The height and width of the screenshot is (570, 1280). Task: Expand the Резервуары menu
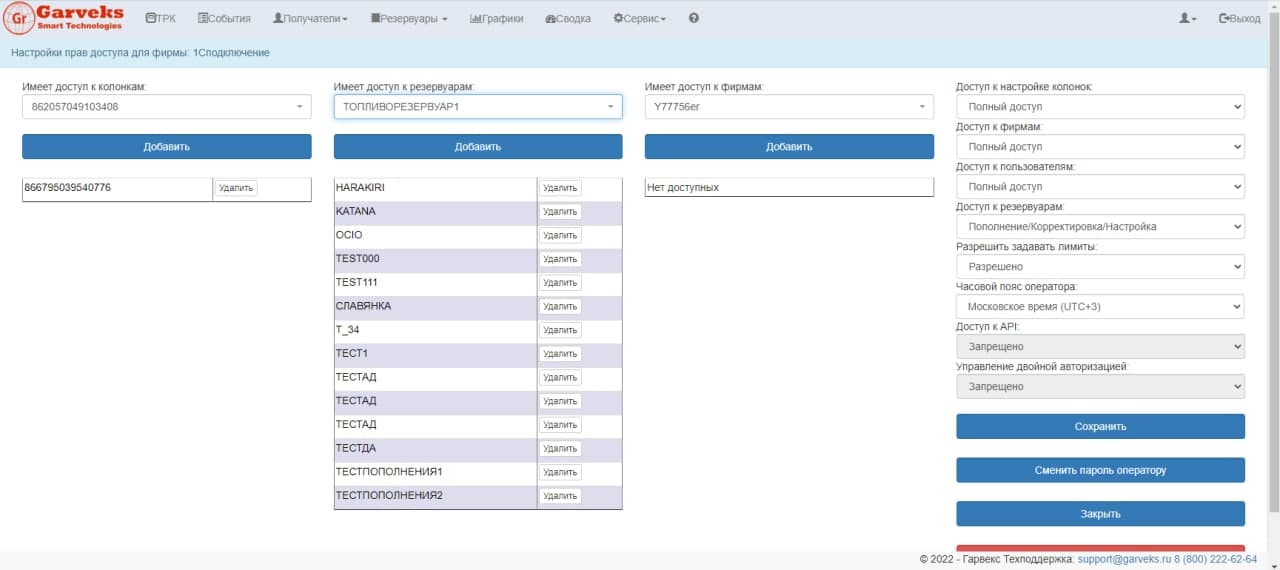408,18
